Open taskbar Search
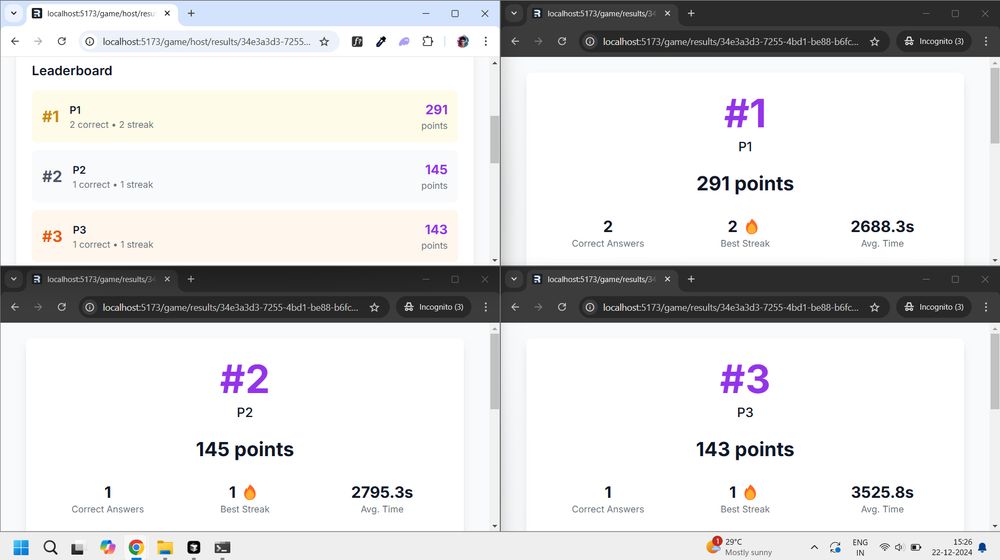 point(50,547)
